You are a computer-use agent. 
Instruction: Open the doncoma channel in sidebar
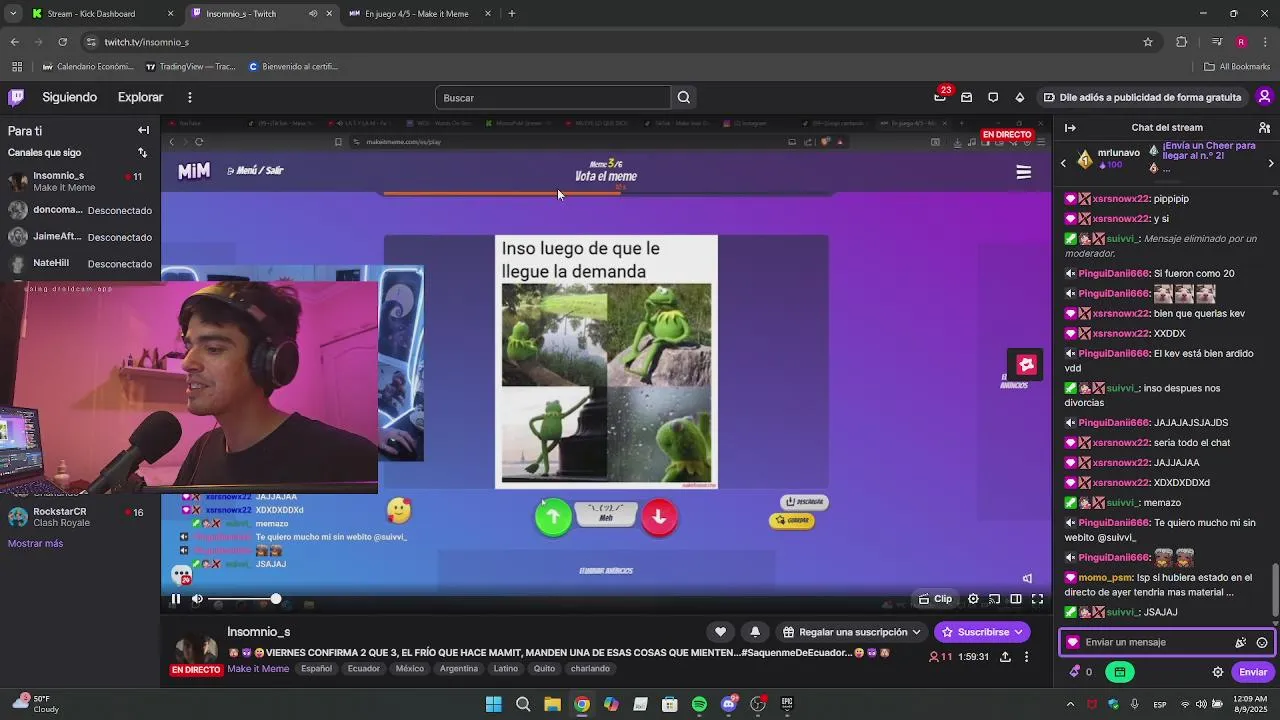tap(80, 210)
